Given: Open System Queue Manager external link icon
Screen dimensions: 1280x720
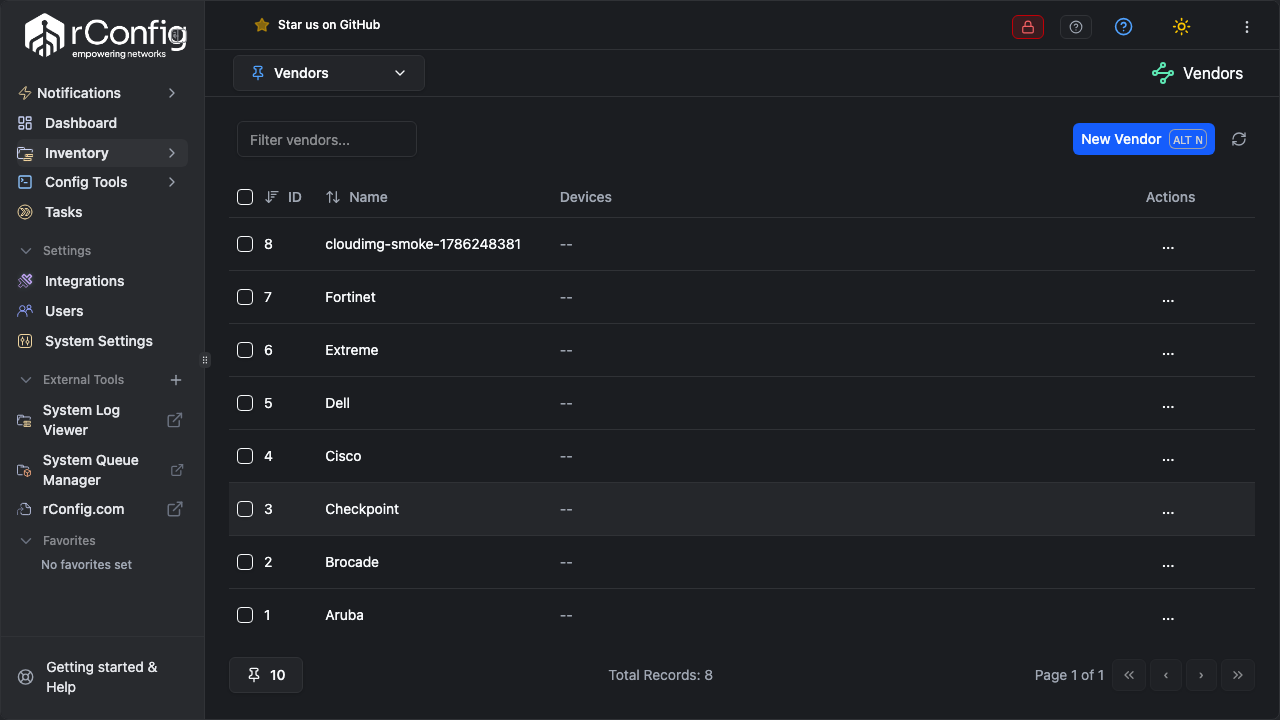Looking at the screenshot, I should click(176, 470).
